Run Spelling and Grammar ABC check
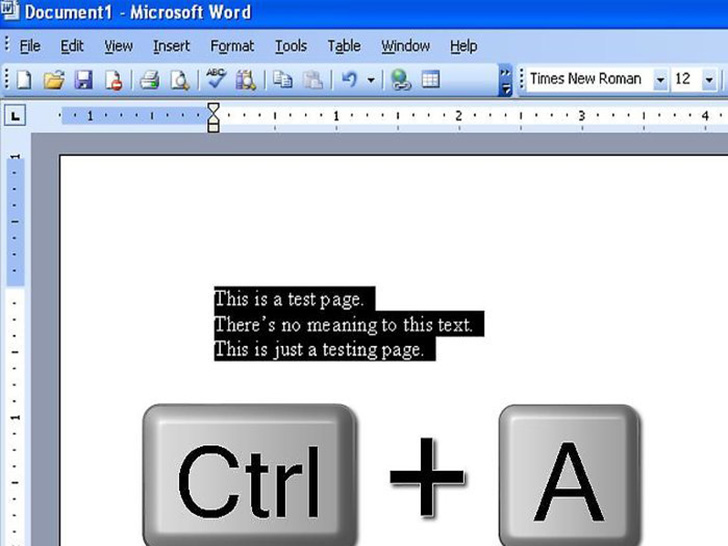Screen dimensions: 728x546 pos(216,79)
